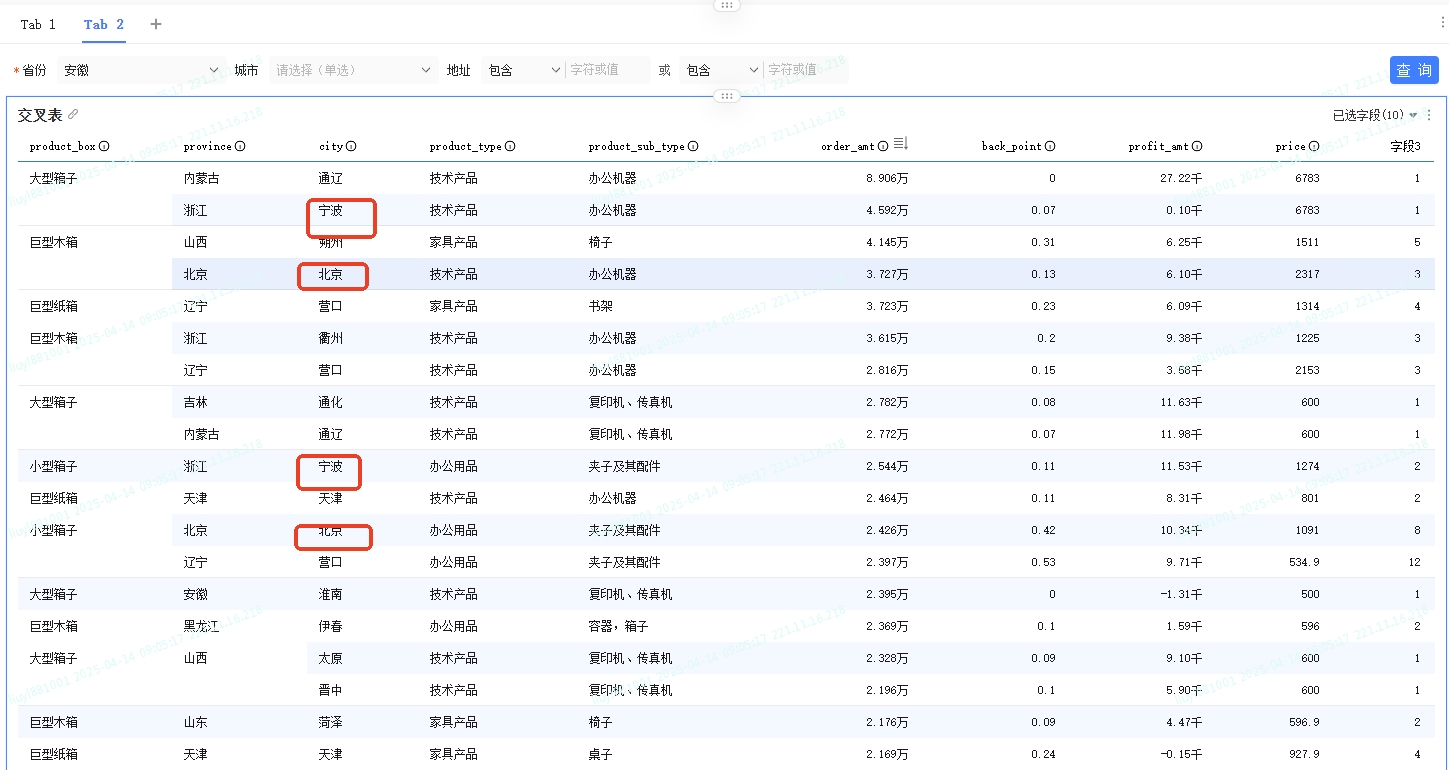Select Tab 2
Viewport: 1449px width, 770px height.
tap(104, 24)
